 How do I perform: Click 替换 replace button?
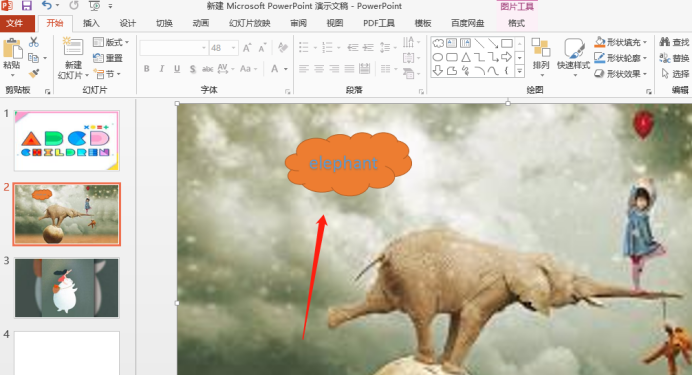[674, 58]
